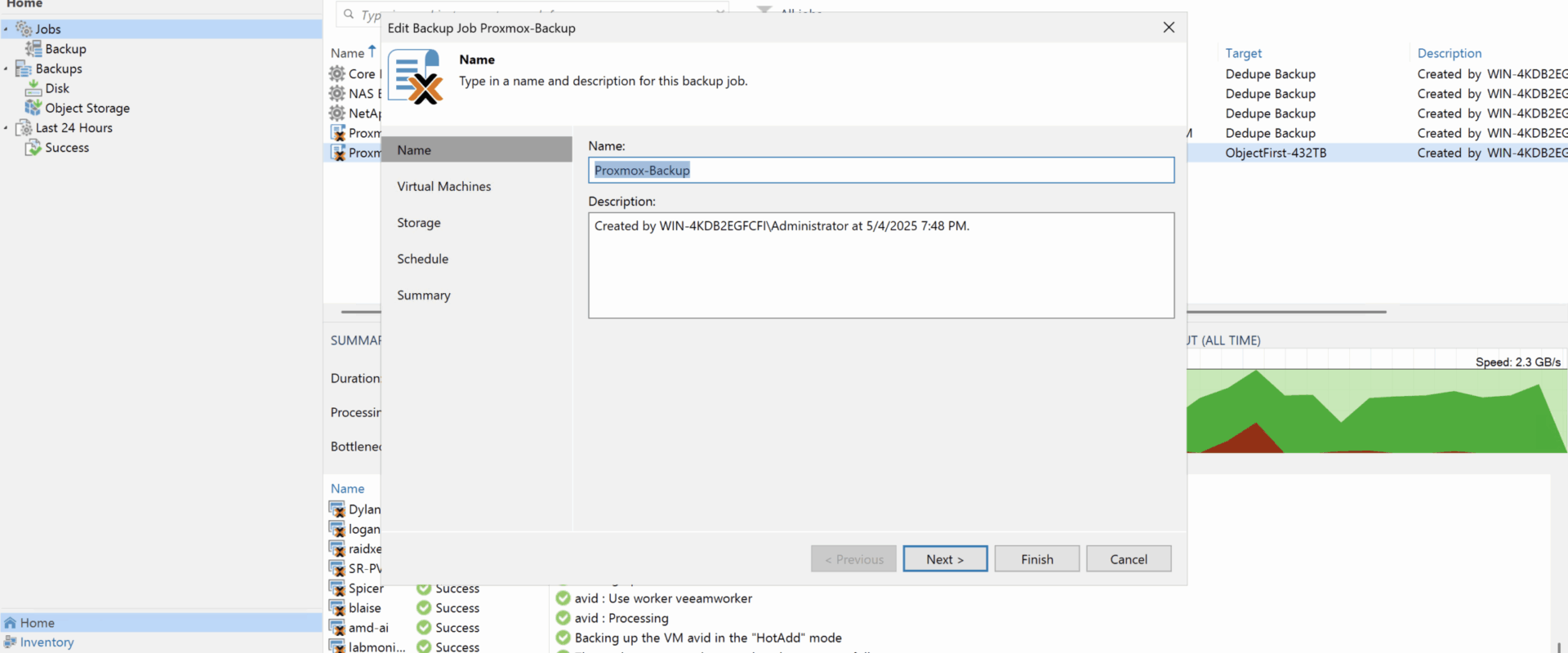Click the amd-ai Success status text

click(x=457, y=628)
